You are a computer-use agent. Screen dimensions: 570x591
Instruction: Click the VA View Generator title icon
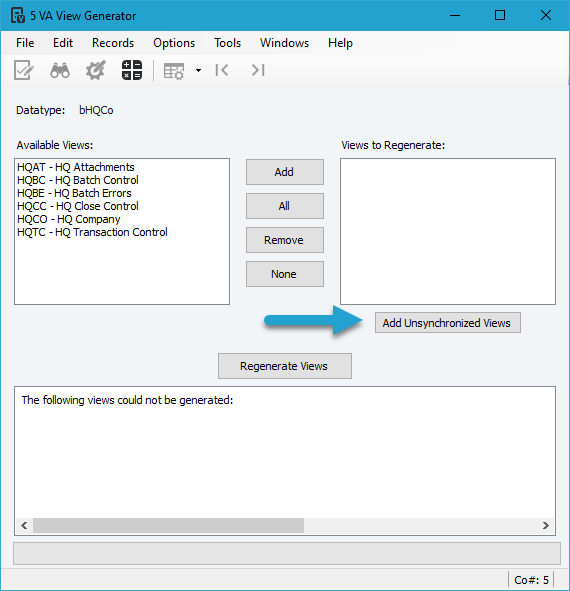[x=18, y=15]
